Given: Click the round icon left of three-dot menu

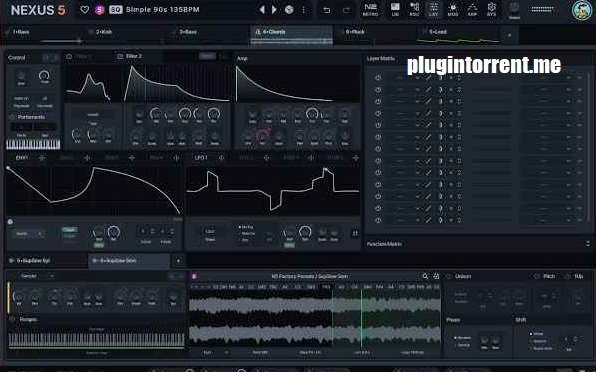Looking at the screenshot, I should (289, 9).
